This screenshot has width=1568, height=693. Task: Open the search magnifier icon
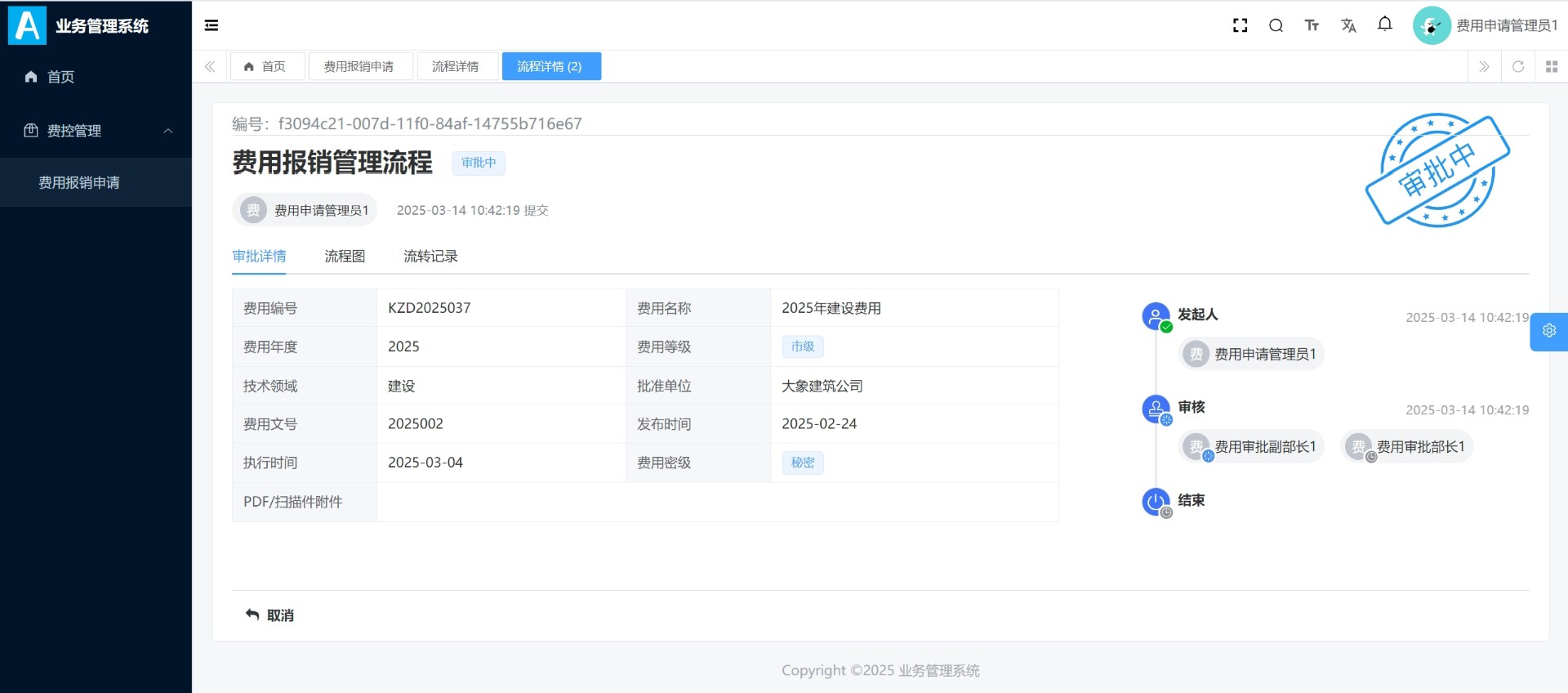pos(1276,25)
